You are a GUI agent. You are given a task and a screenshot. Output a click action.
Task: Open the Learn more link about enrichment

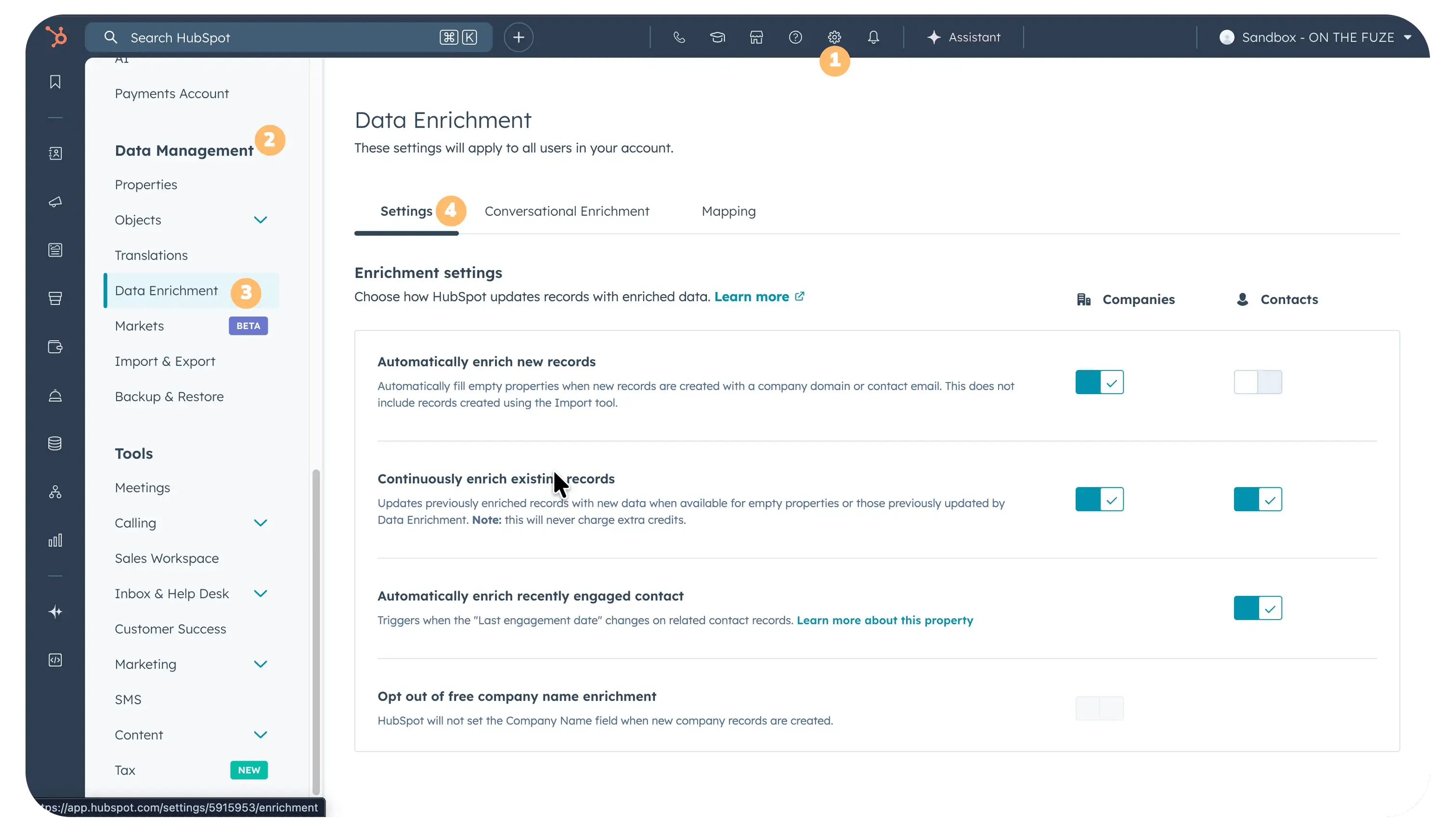pos(753,296)
